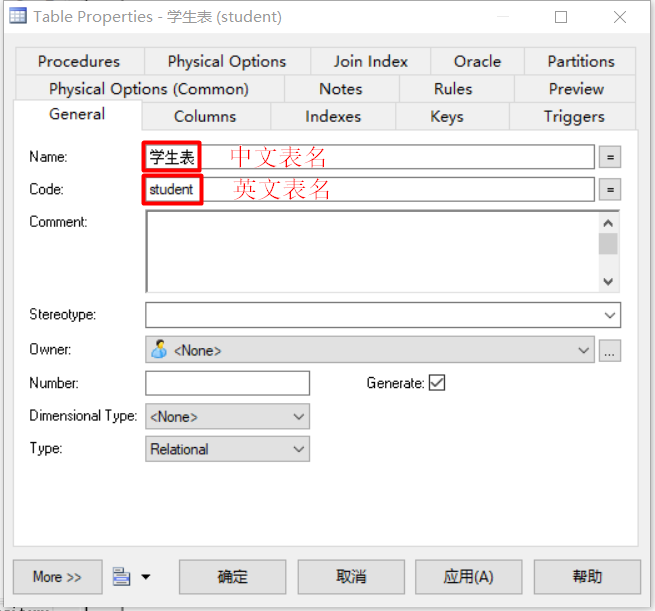The image size is (655, 611).
Task: Click the More >> button
Action: tap(58, 577)
